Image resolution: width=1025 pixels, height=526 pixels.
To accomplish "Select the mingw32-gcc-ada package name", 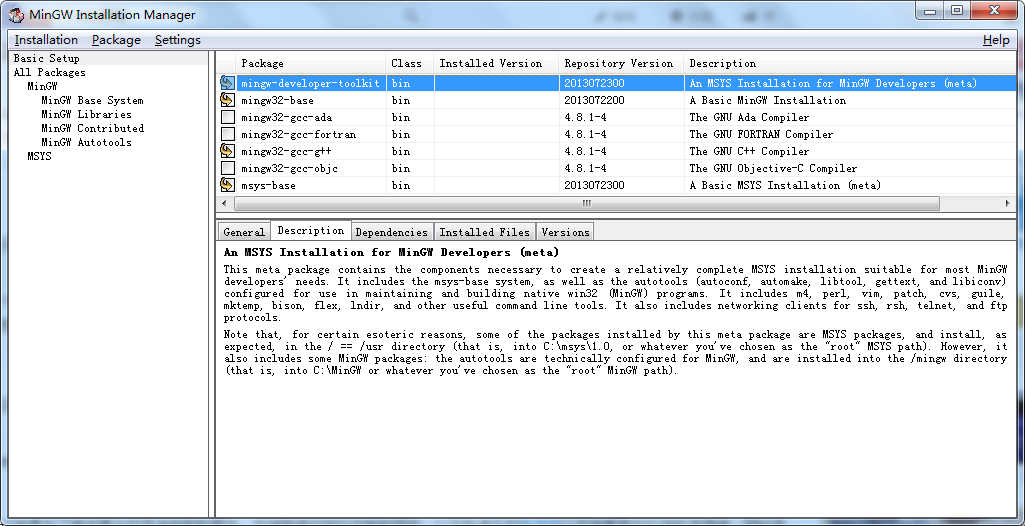I will pyautogui.click(x=287, y=118).
